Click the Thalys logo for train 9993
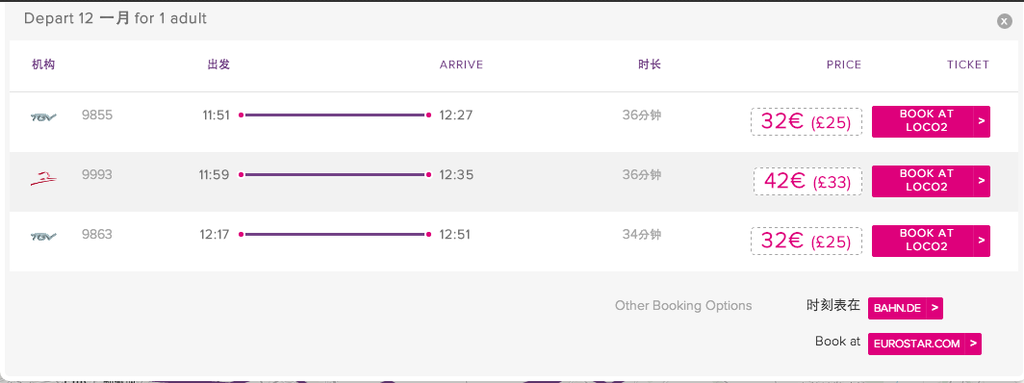The width and height of the screenshot is (1024, 383). [x=44, y=176]
